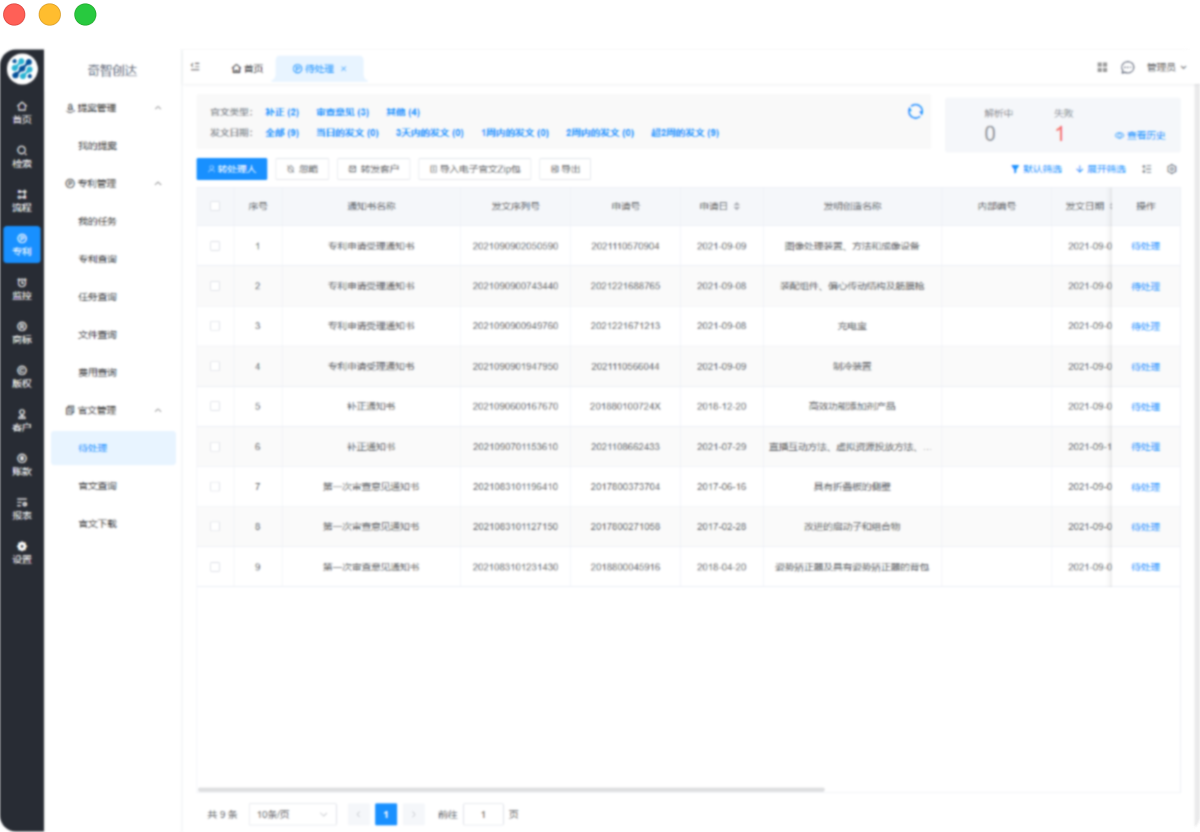Click the grid apps icon in top bar
The image size is (1200, 832).
pos(1102,67)
